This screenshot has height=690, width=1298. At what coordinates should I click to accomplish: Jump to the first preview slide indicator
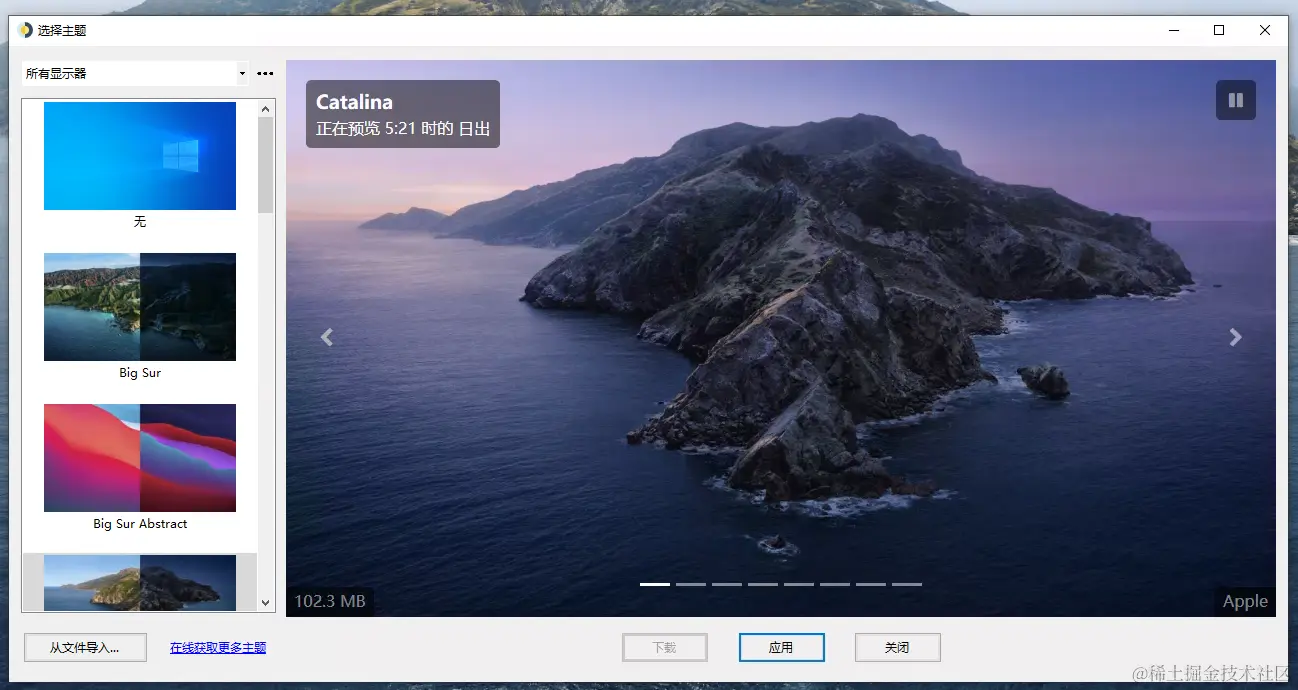[655, 584]
